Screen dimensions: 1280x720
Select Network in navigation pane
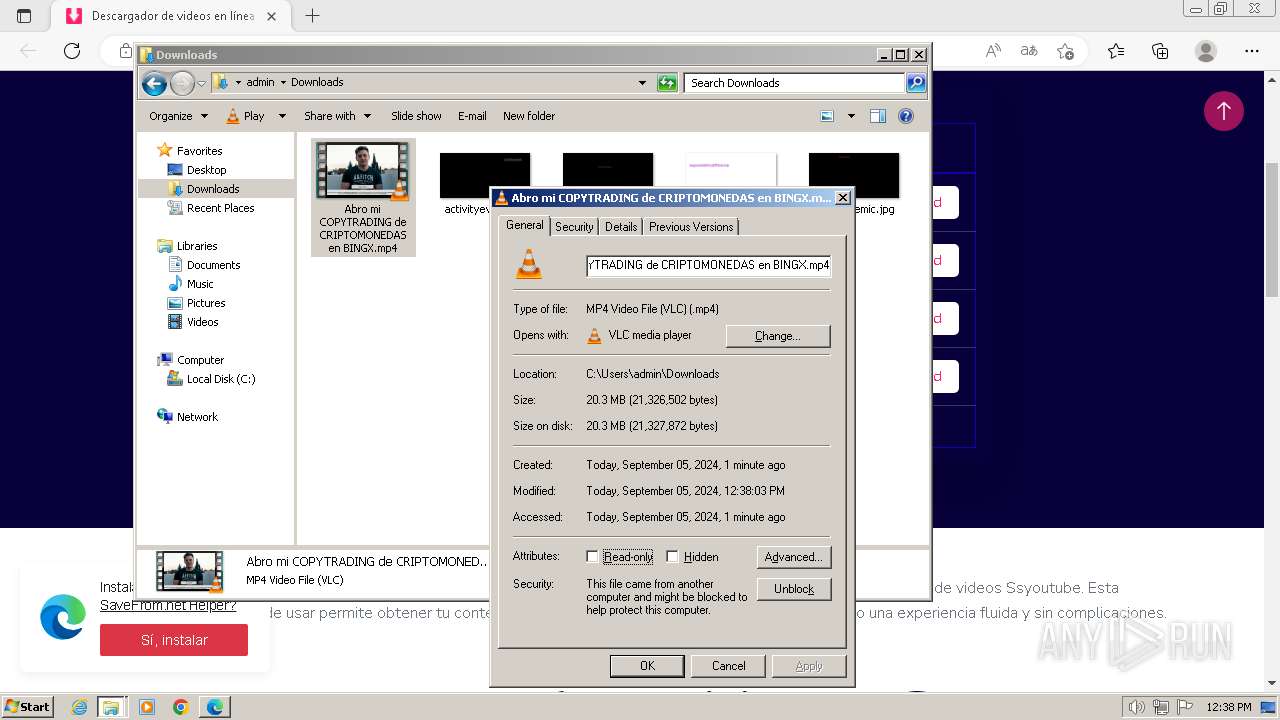click(x=196, y=417)
